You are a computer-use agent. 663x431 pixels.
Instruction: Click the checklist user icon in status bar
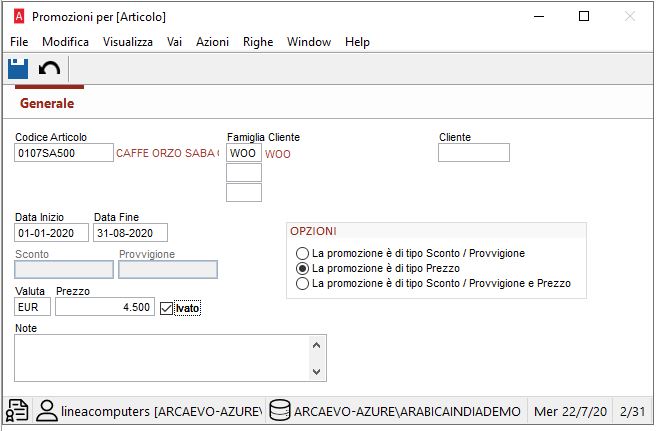click(17, 411)
